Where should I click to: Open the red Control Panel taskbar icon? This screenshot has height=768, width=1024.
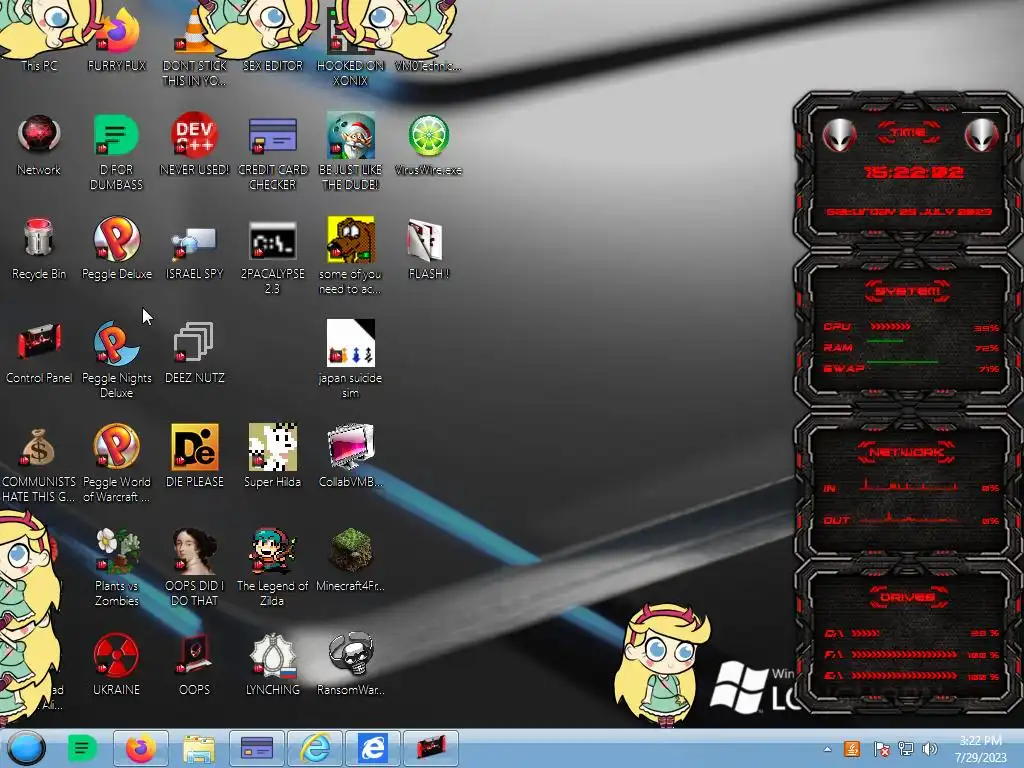431,748
